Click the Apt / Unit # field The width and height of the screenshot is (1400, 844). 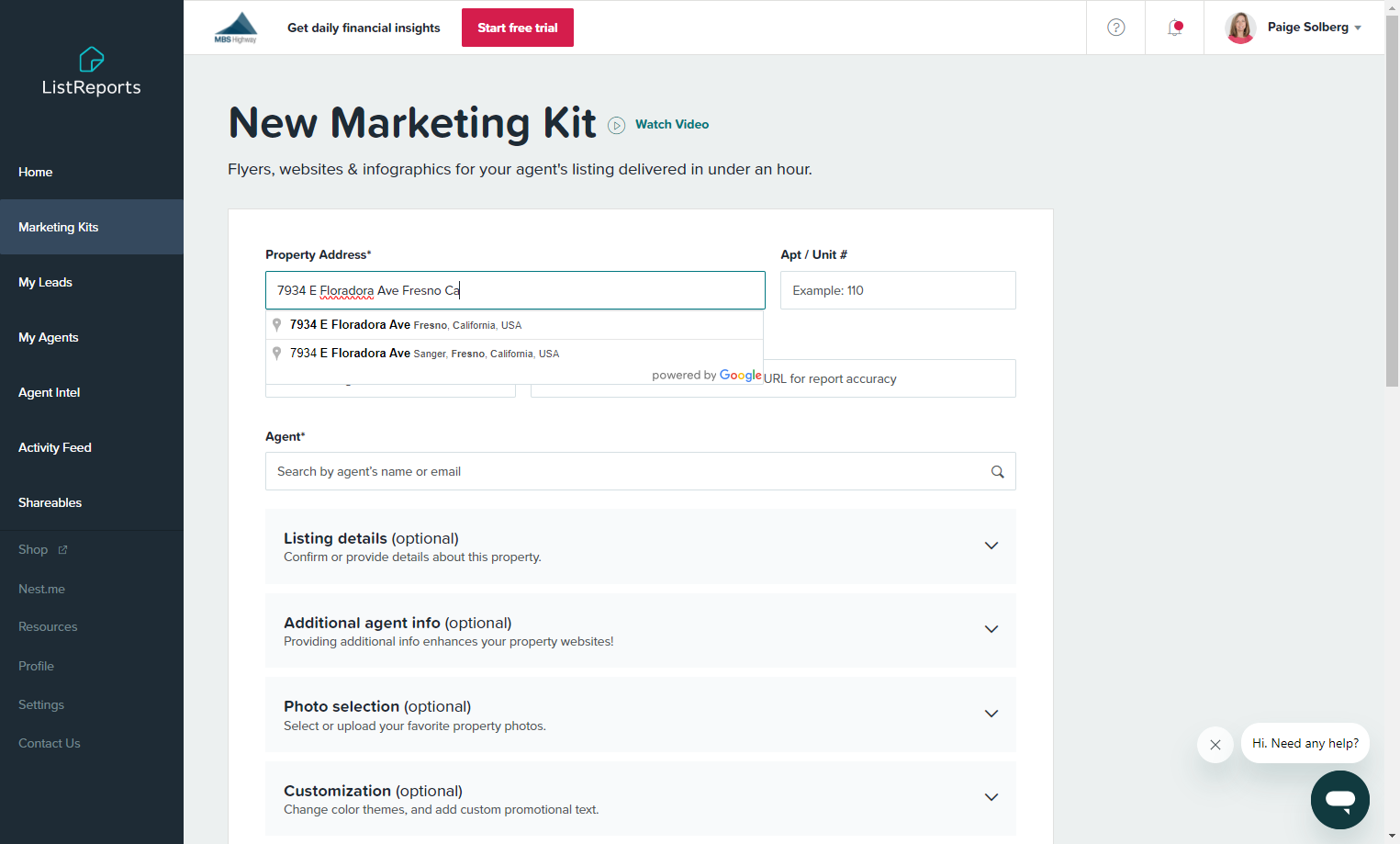pos(898,290)
